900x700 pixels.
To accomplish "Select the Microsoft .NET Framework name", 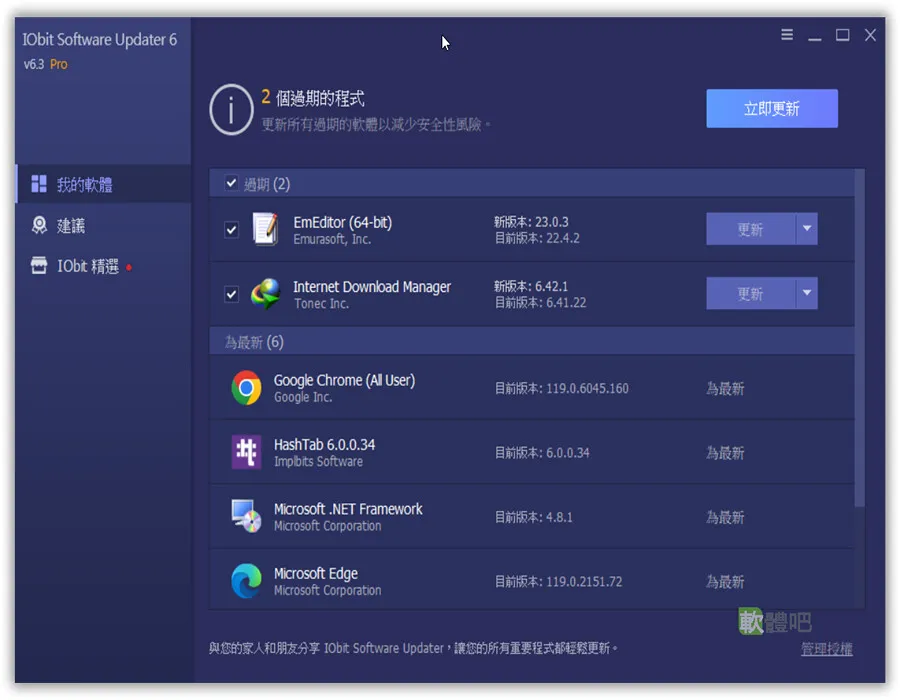I will click(x=348, y=509).
